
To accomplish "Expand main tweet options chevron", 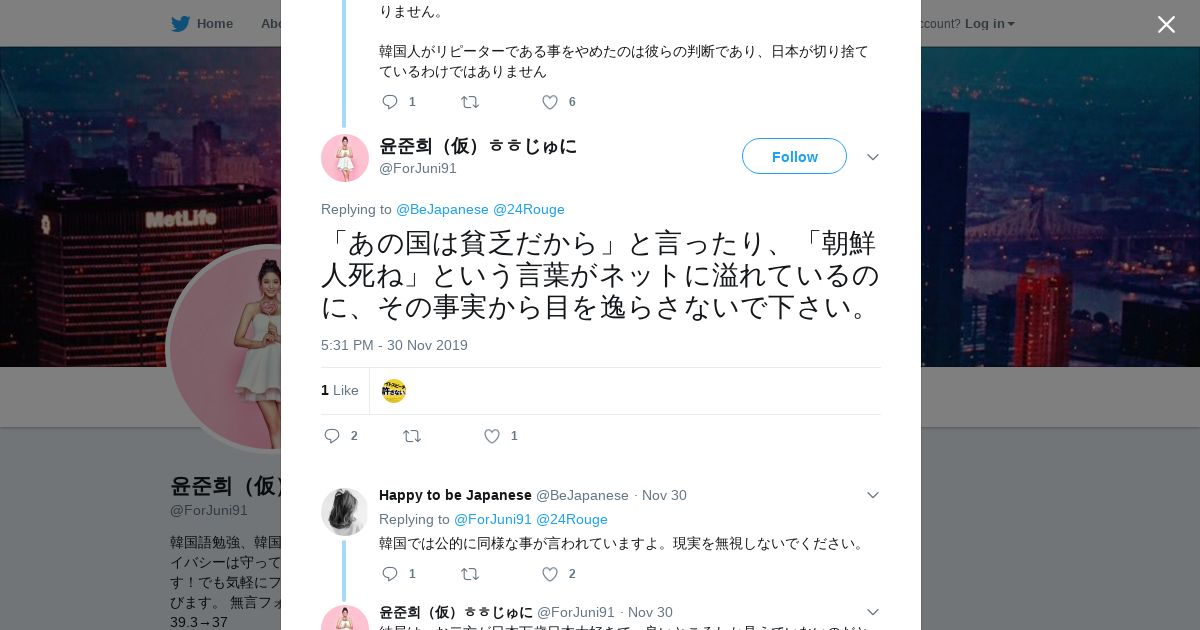I will (872, 157).
